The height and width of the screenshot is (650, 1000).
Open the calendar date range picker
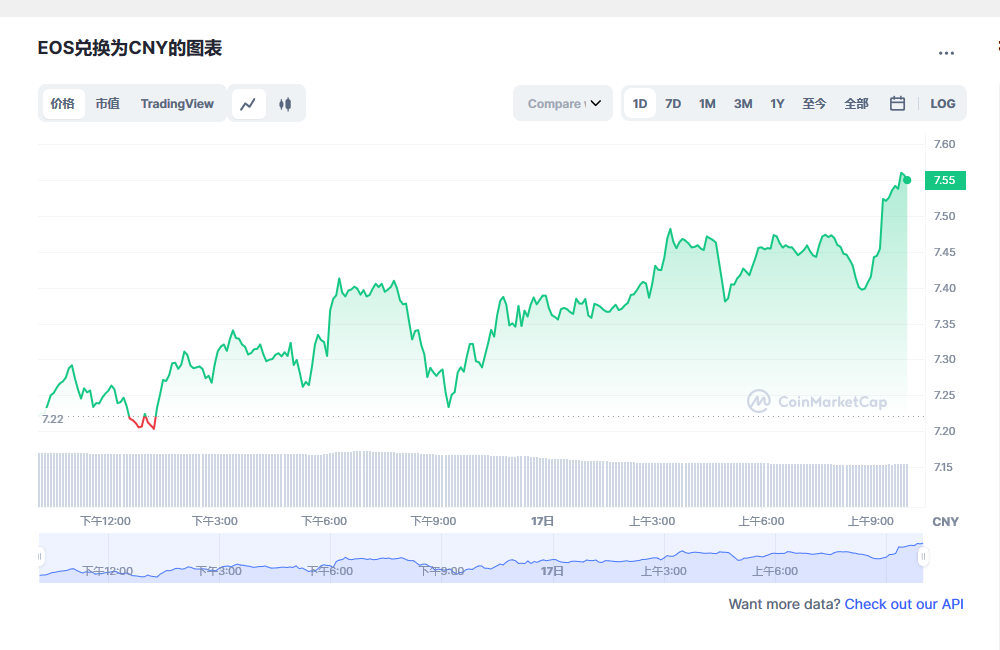coord(897,103)
